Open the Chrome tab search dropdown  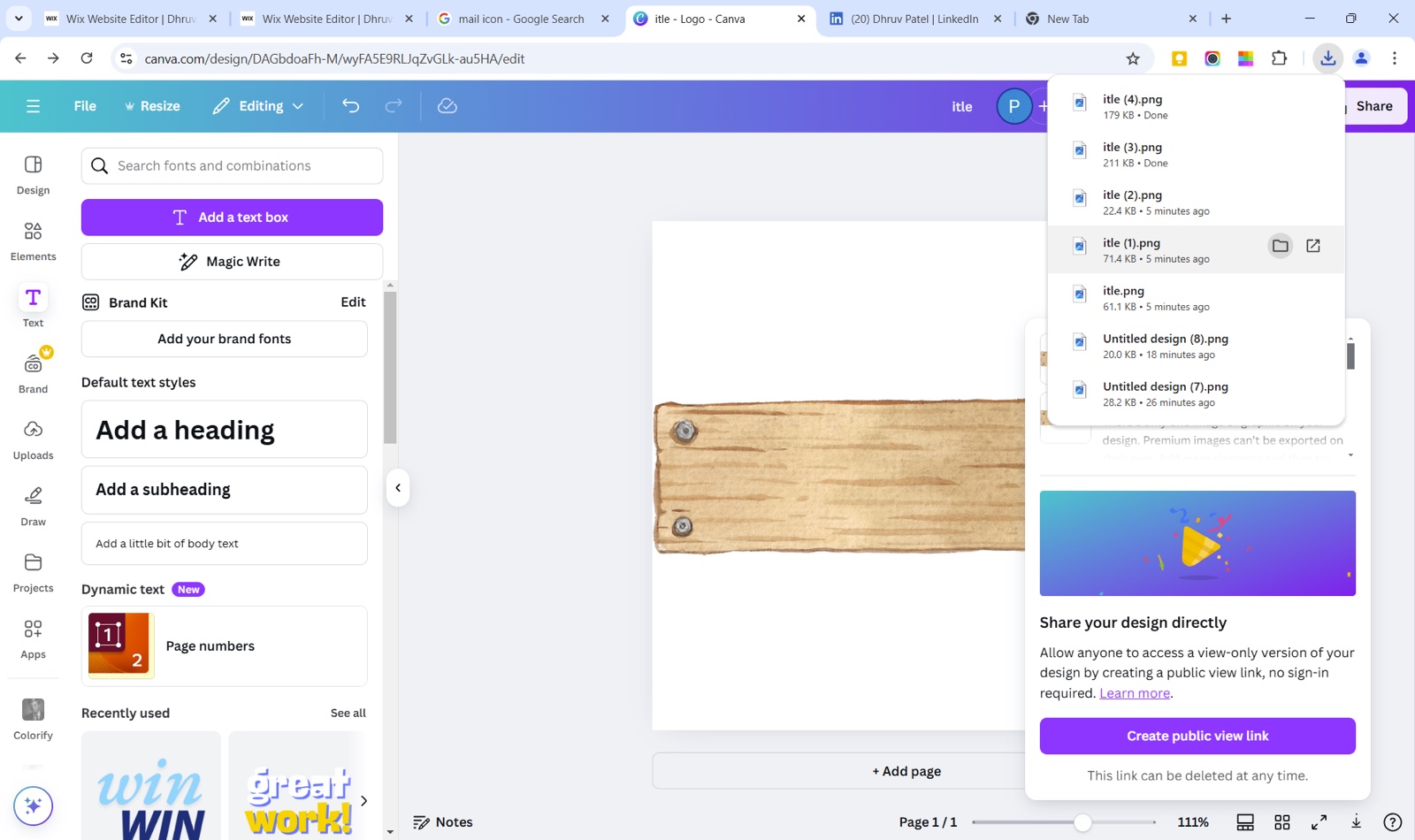tap(19, 19)
